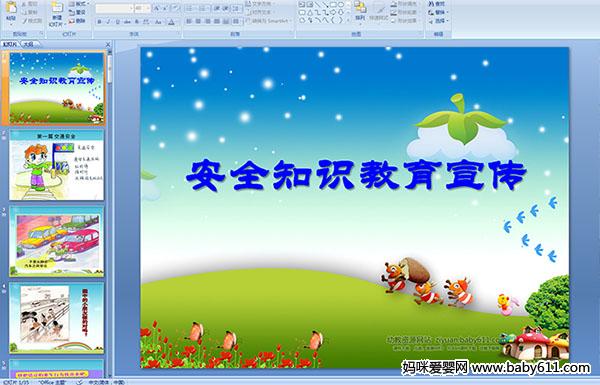Screen dimensions: 600x385
Task: Click the Change Case Aa icon
Action: (x=158, y=22)
